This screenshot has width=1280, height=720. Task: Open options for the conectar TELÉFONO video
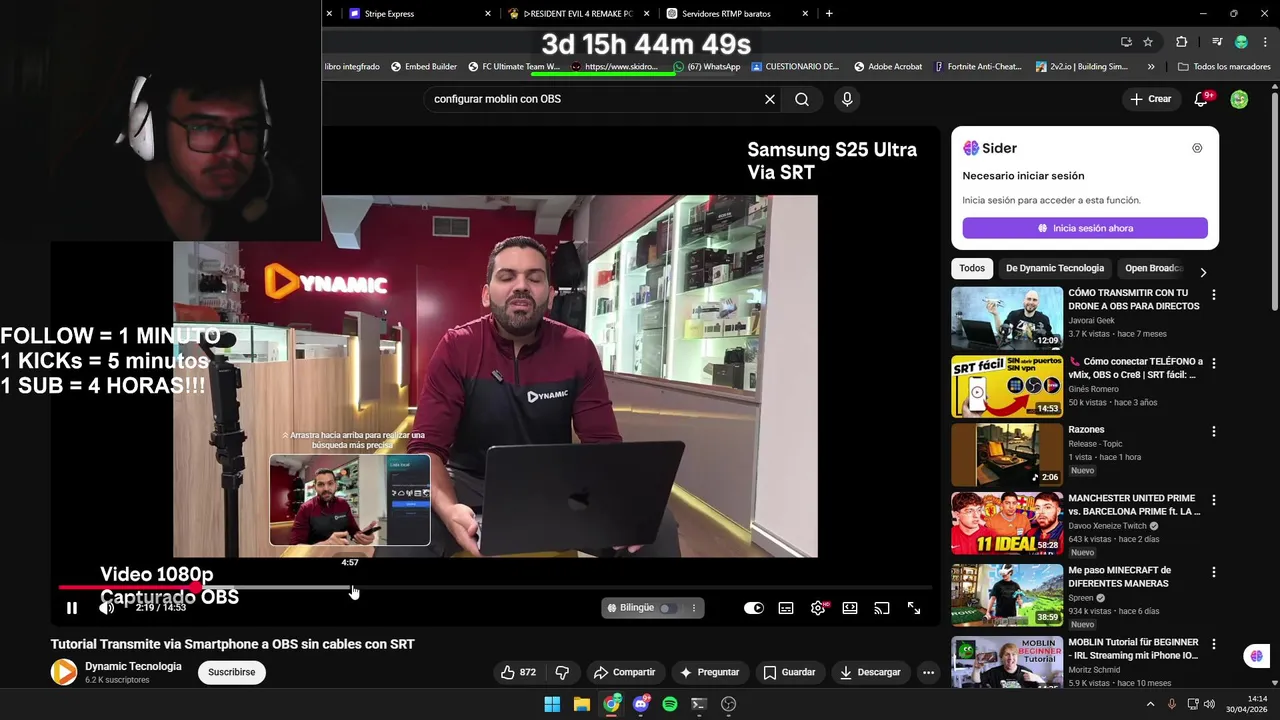[x=1214, y=363]
